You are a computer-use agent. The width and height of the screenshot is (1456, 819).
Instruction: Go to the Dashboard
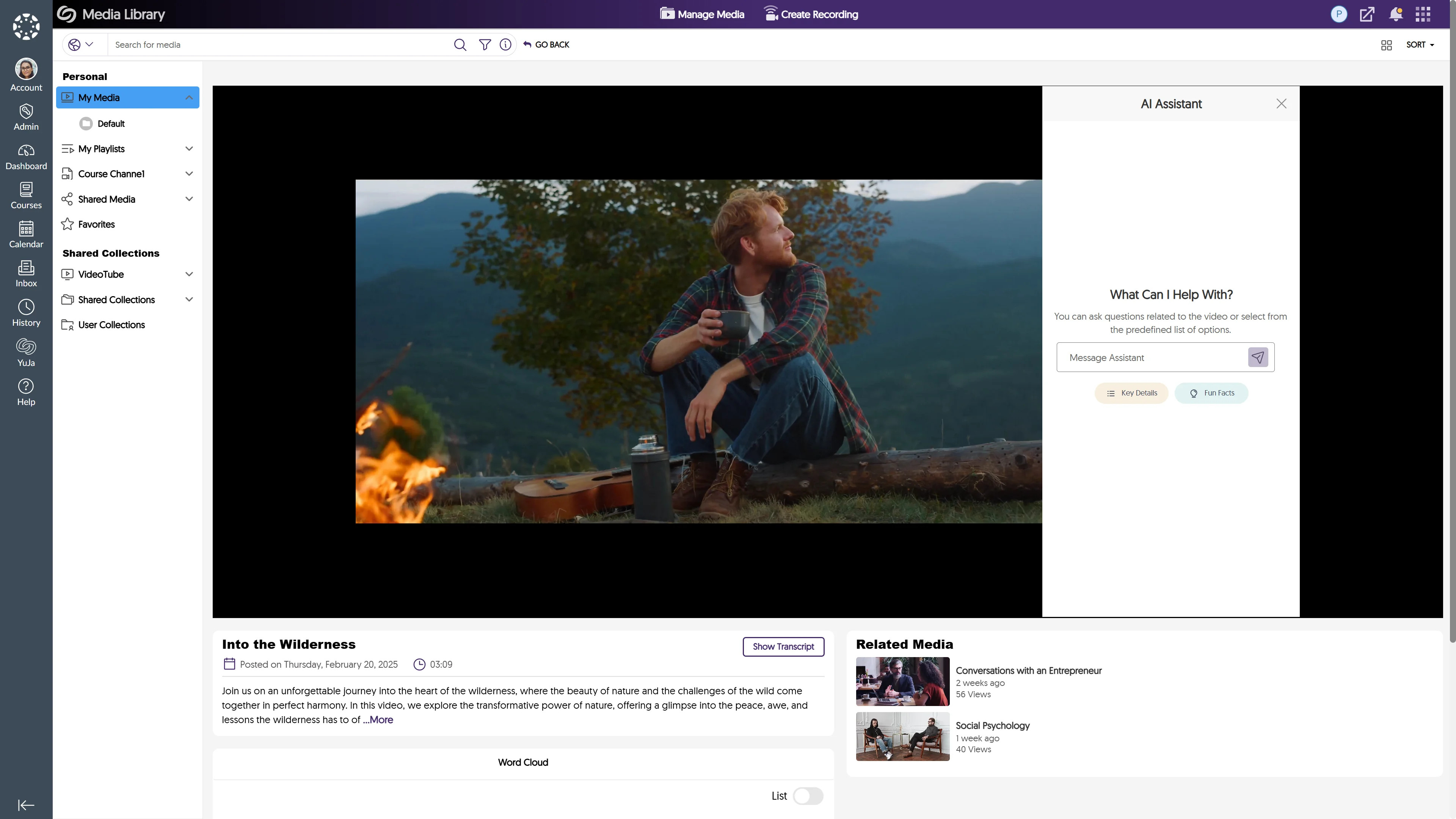pyautogui.click(x=26, y=157)
